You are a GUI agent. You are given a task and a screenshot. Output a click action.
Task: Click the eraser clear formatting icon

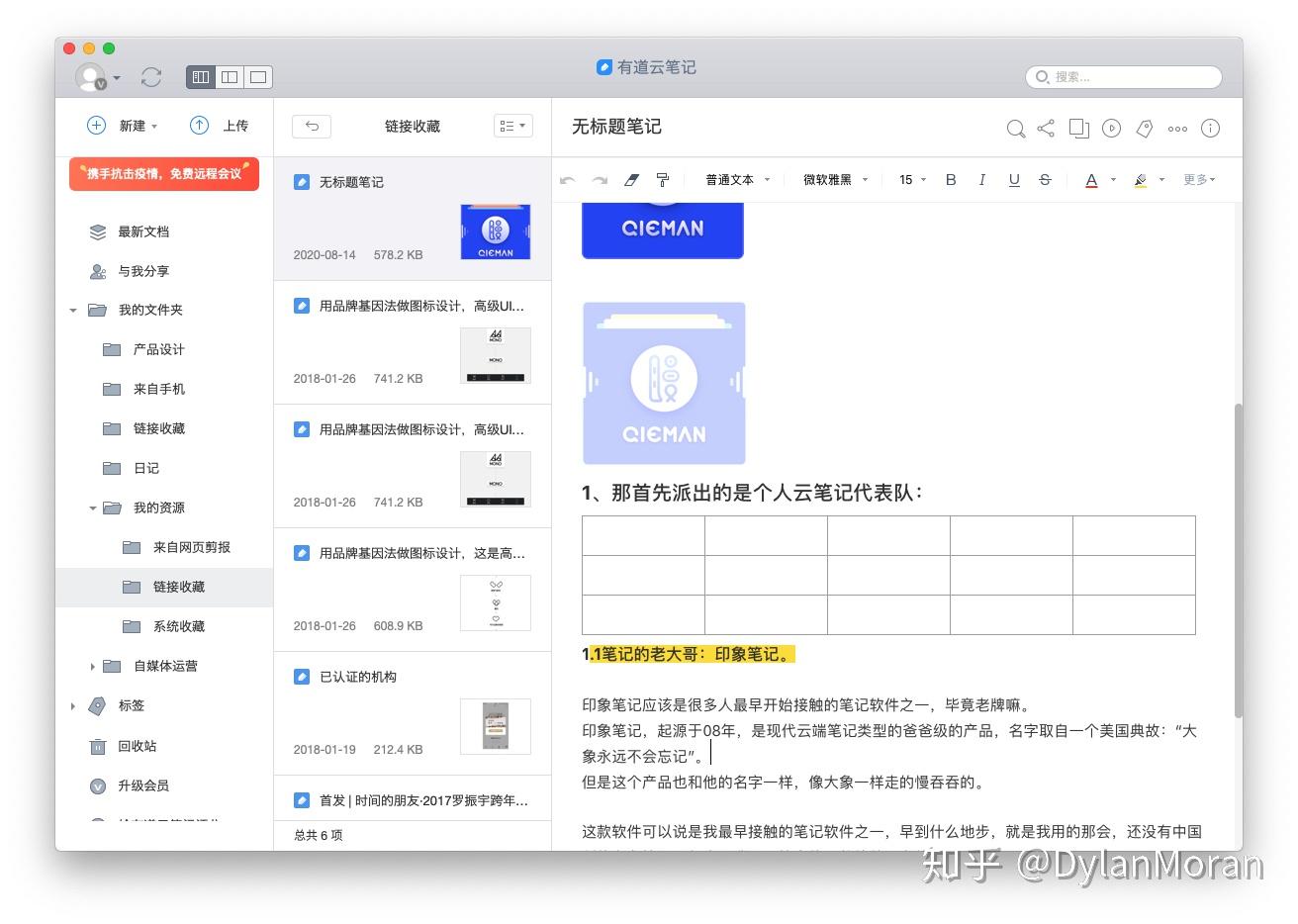pyautogui.click(x=631, y=180)
